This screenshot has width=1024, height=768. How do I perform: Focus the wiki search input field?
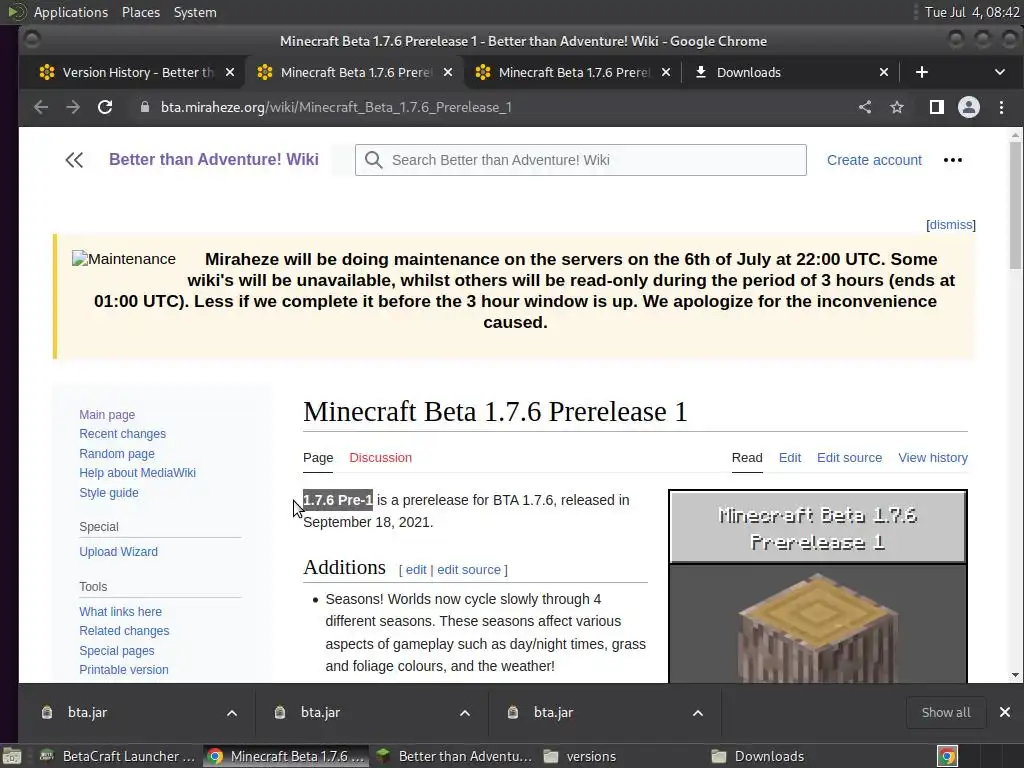point(581,160)
